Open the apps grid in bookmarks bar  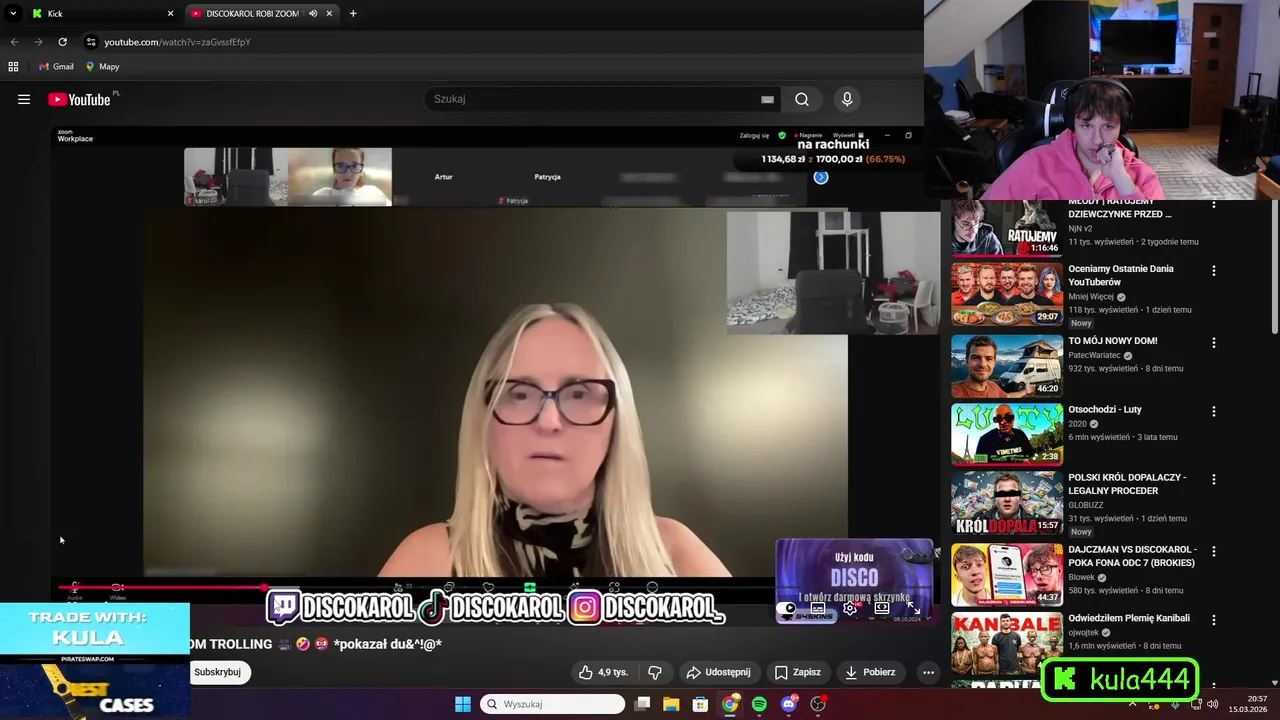pyautogui.click(x=13, y=67)
